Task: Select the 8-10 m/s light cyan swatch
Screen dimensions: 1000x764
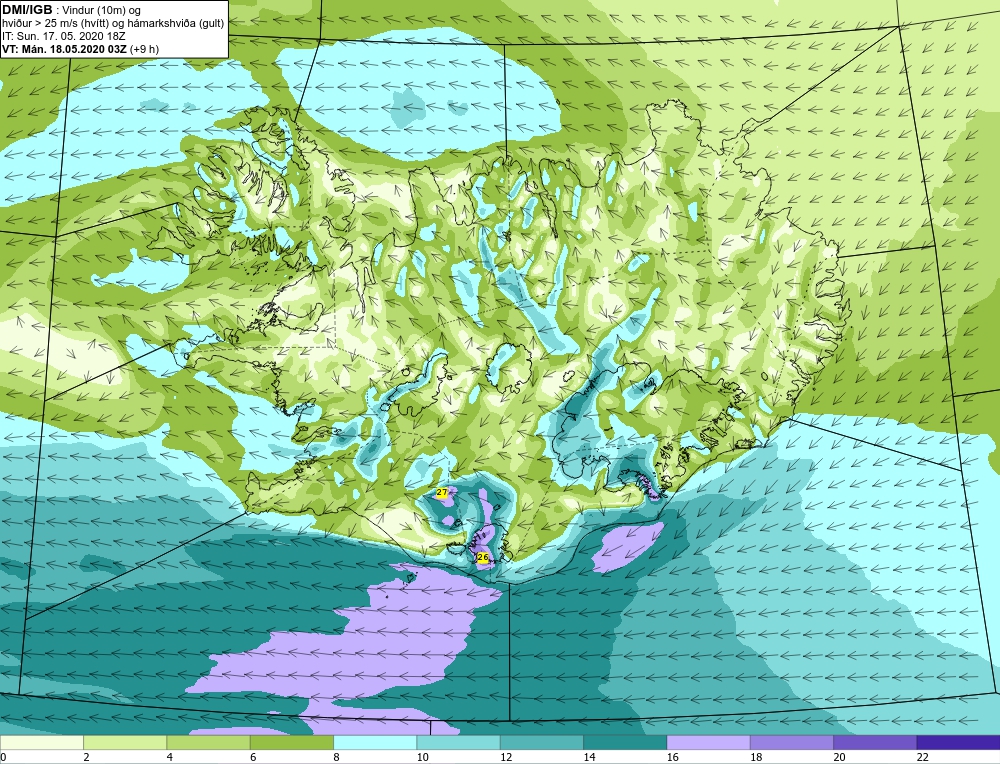Action: tap(375, 742)
